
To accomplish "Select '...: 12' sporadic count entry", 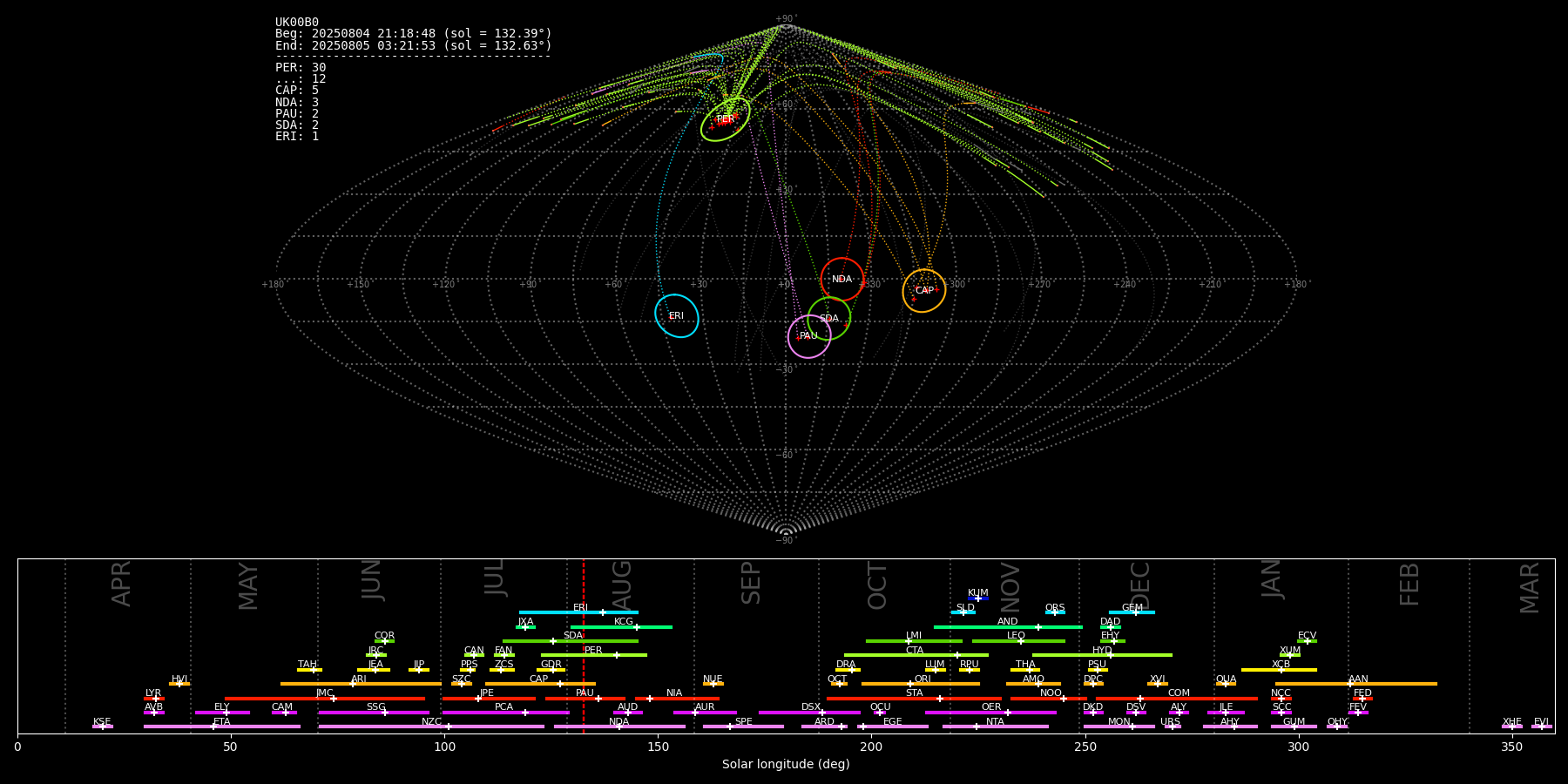I will click(301, 79).
